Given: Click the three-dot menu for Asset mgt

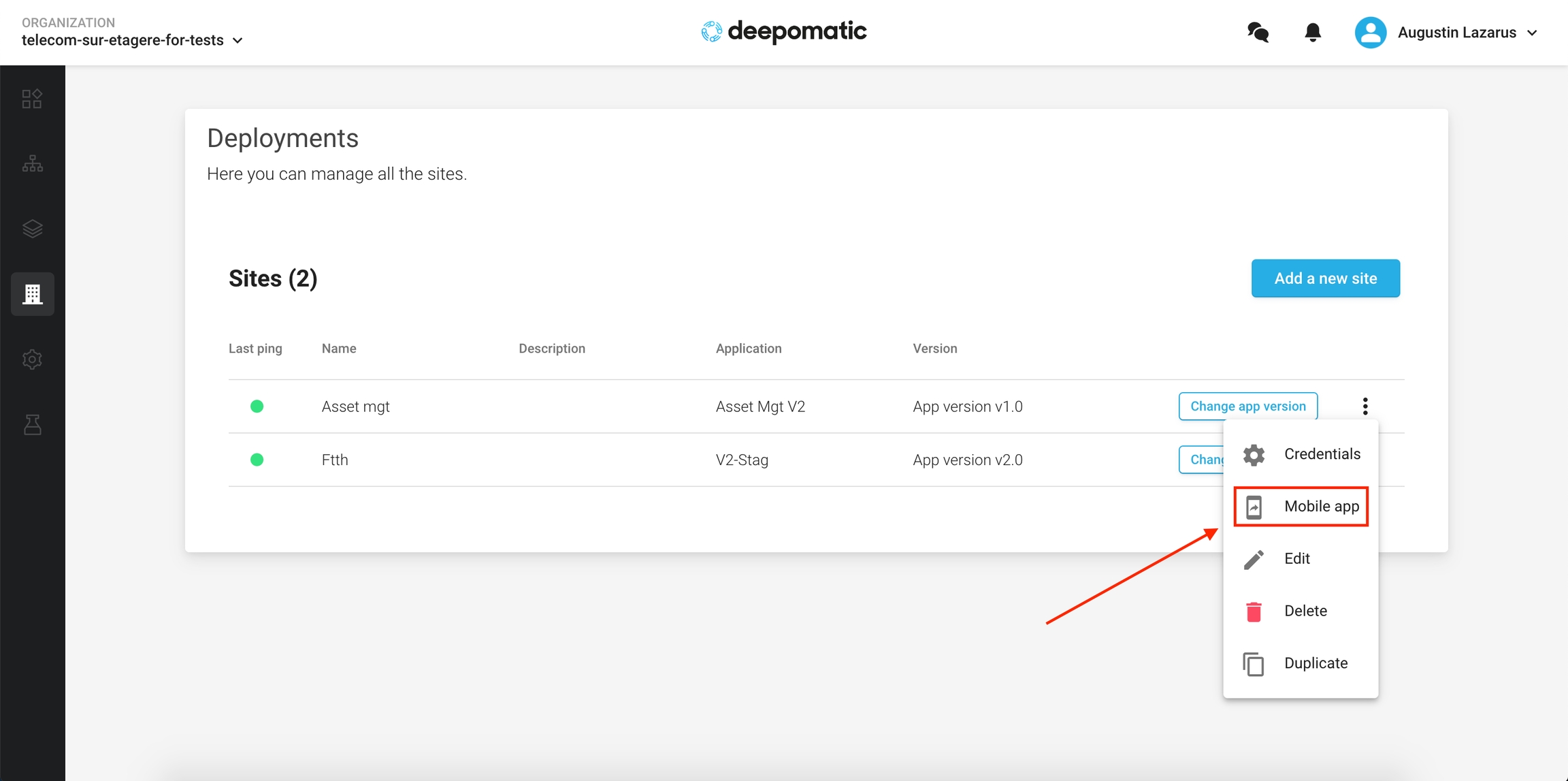Looking at the screenshot, I should tap(1365, 407).
